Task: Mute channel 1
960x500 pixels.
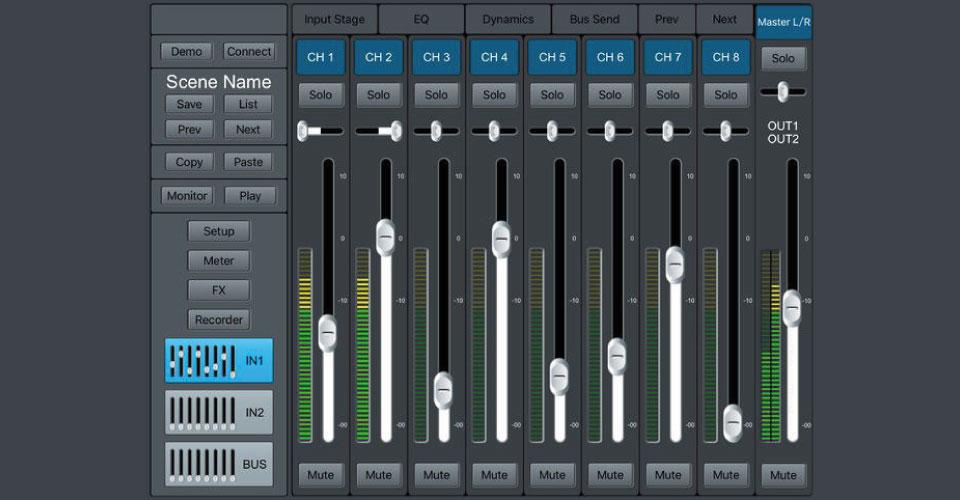Action: (x=320, y=475)
